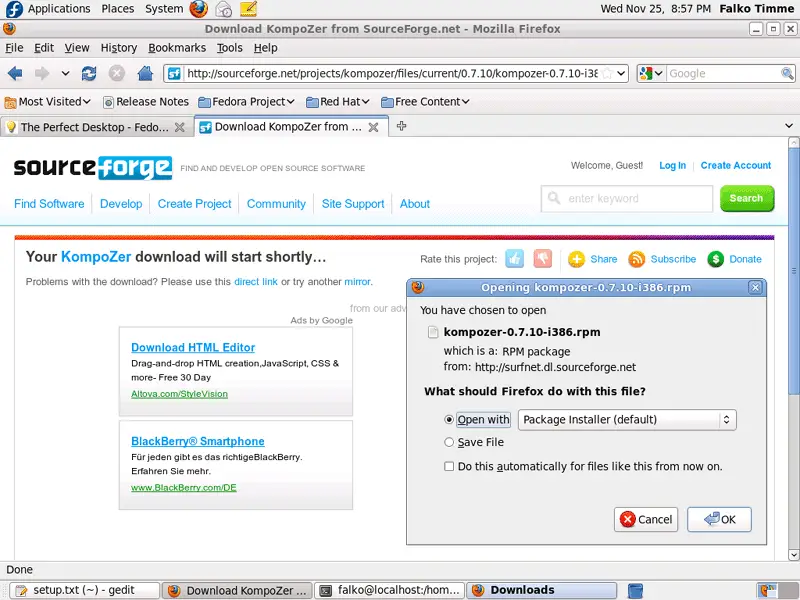Open the Edit menu
The height and width of the screenshot is (600, 800).
pyautogui.click(x=44, y=47)
